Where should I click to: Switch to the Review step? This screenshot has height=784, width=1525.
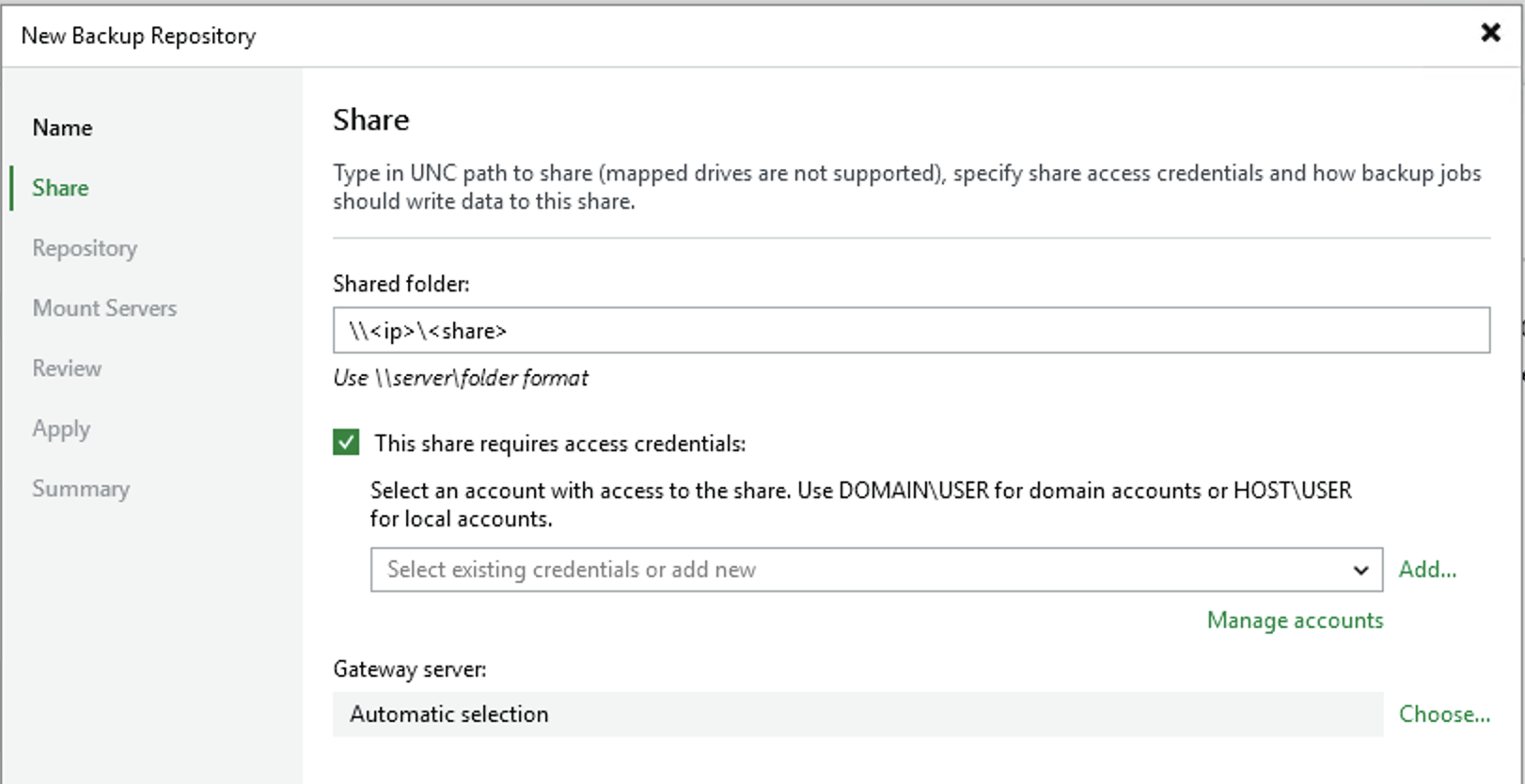pos(67,368)
